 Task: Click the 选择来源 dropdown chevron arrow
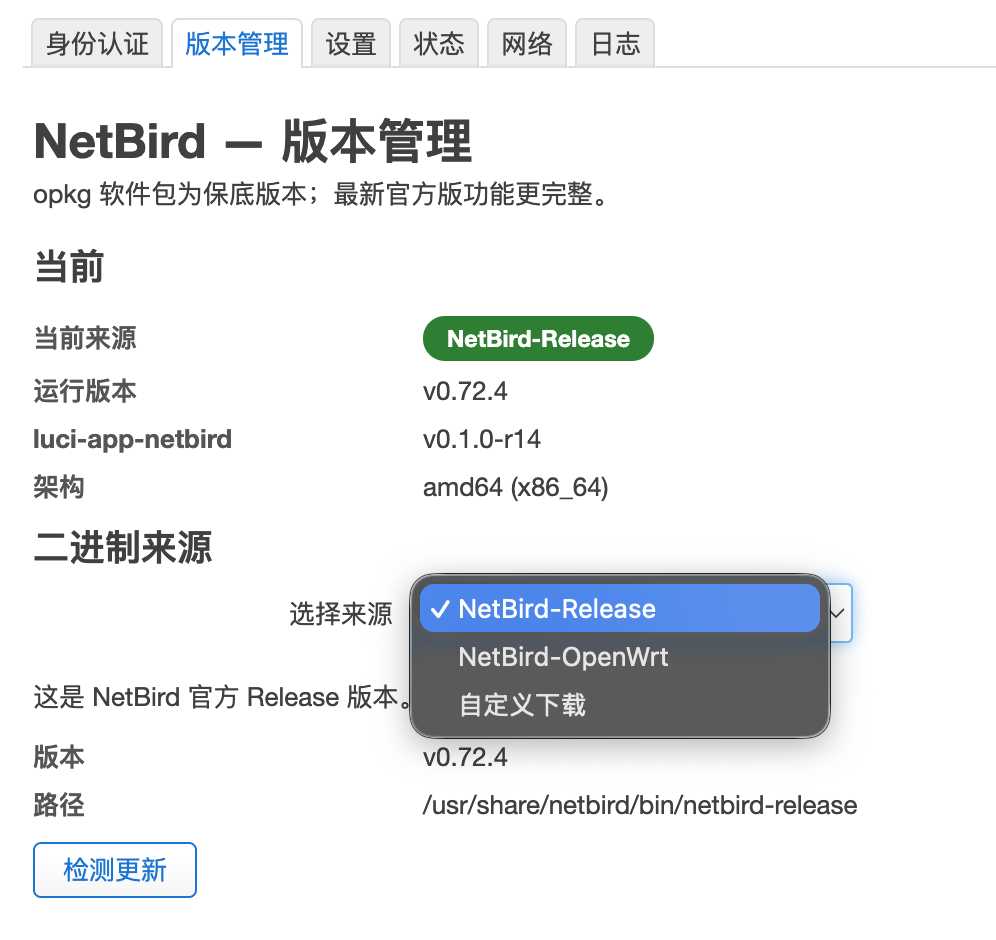pos(837,613)
